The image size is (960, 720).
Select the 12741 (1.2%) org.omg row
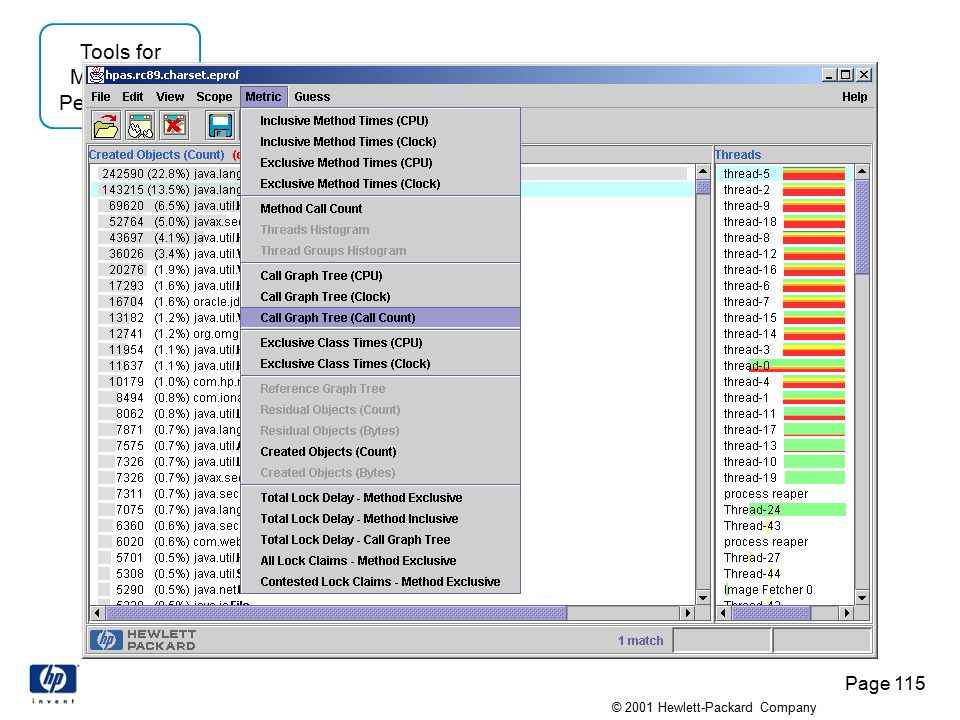pyautogui.click(x=392, y=334)
